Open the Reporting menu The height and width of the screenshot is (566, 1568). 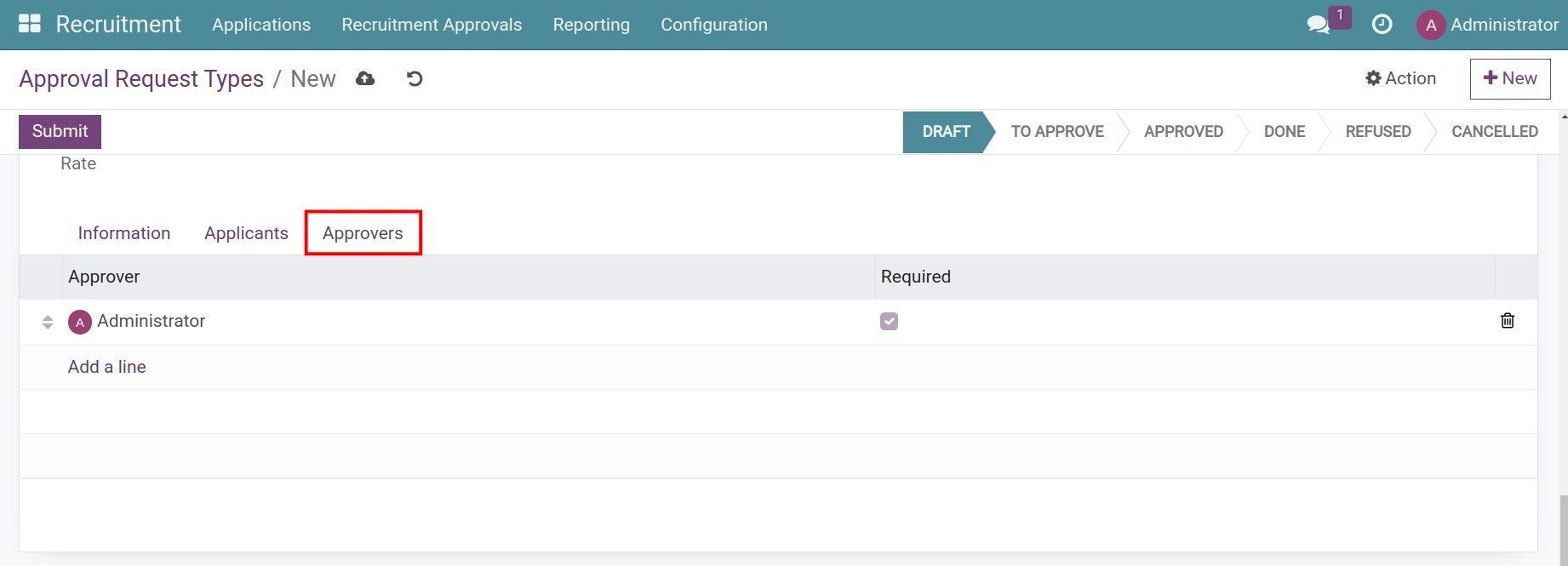tap(592, 25)
